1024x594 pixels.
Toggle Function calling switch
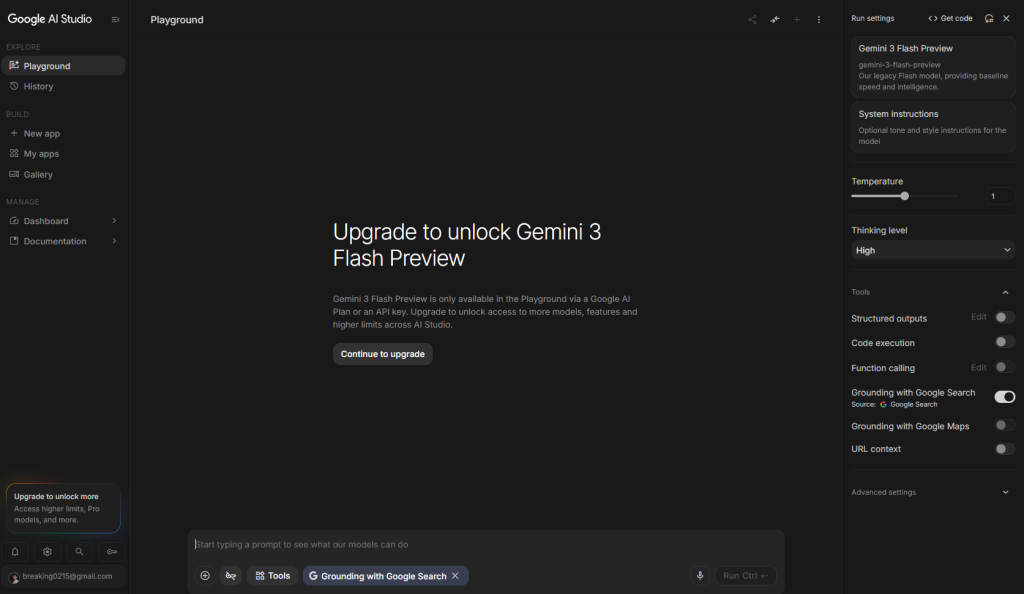[x=1004, y=367]
